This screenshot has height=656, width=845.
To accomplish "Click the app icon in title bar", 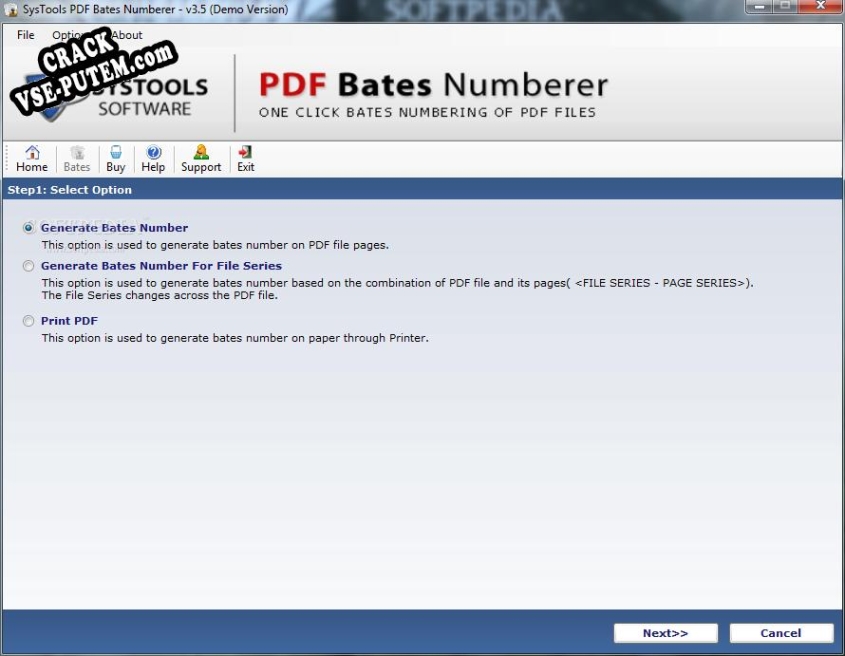I will 10,9.
